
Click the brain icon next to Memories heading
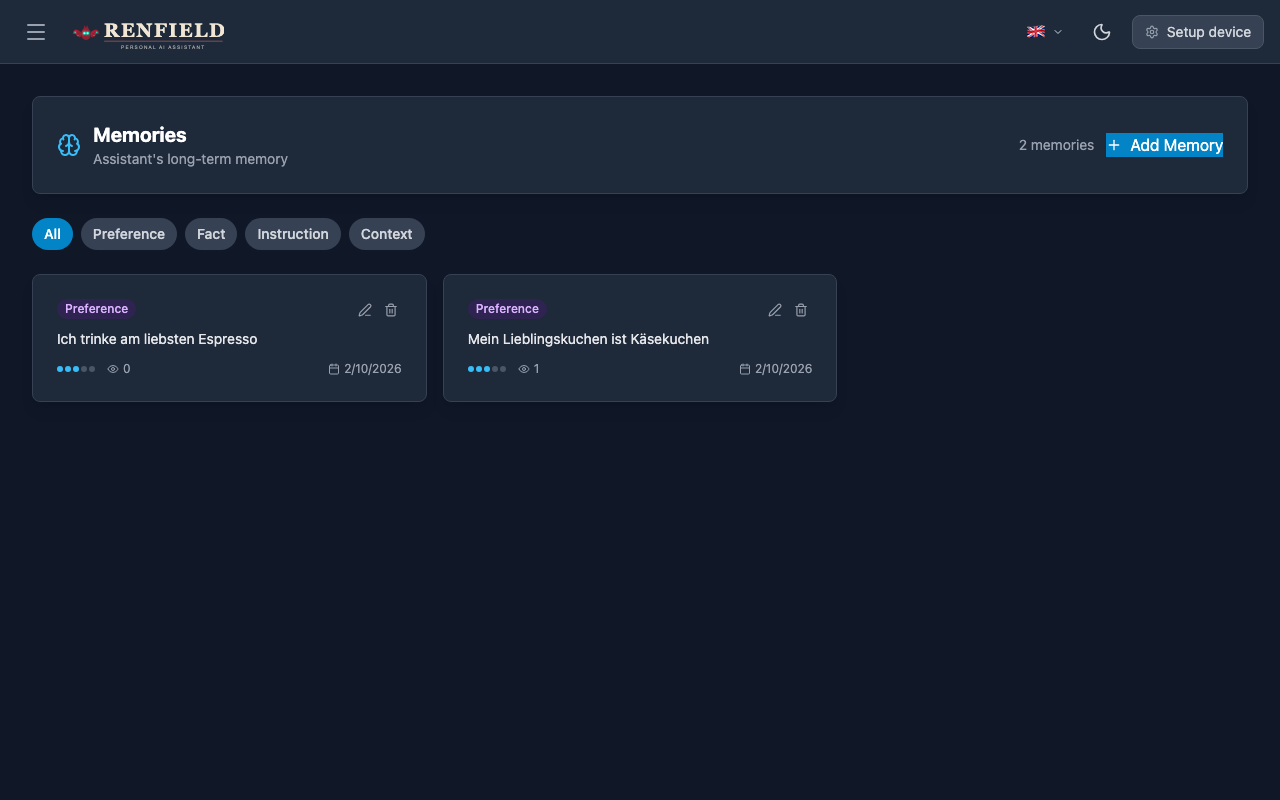68,145
